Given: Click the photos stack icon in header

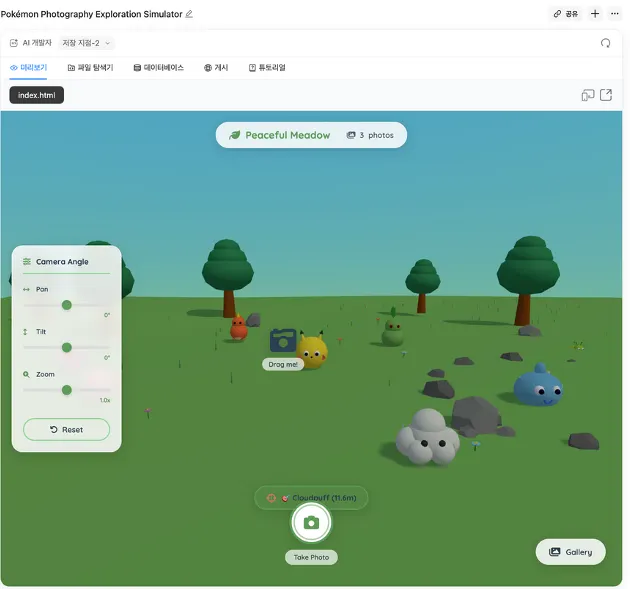Looking at the screenshot, I should 351,135.
